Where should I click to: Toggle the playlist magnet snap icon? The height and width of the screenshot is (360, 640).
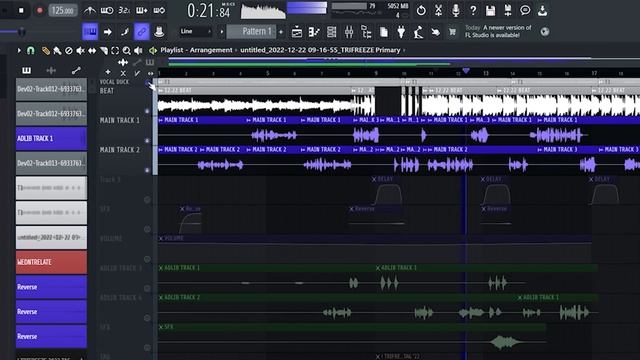coord(31,50)
